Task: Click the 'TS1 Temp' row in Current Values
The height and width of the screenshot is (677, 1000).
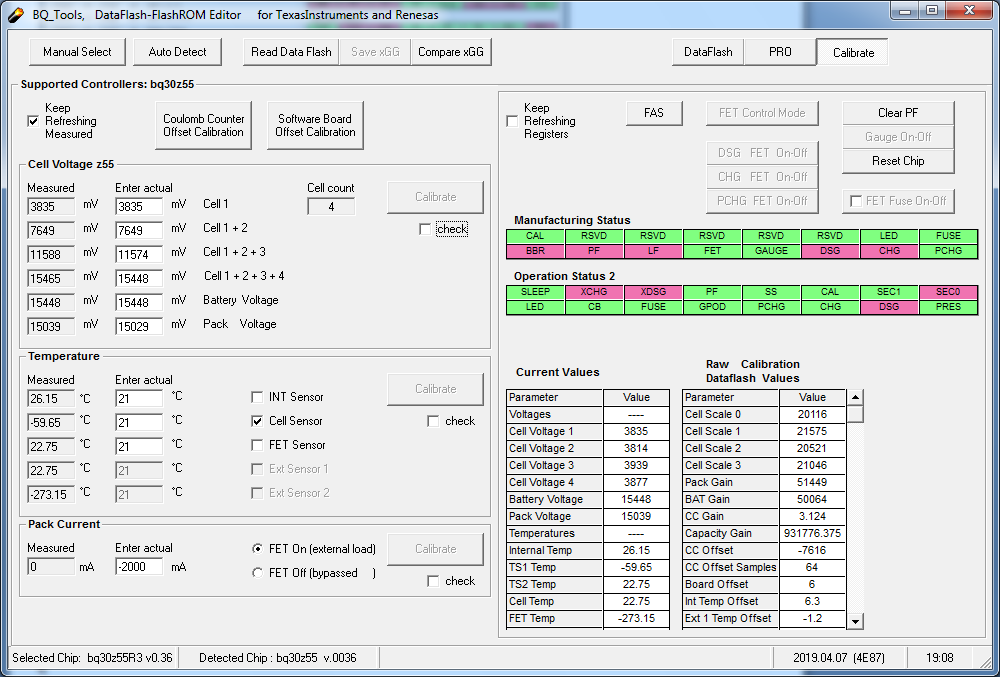Action: click(x=587, y=567)
